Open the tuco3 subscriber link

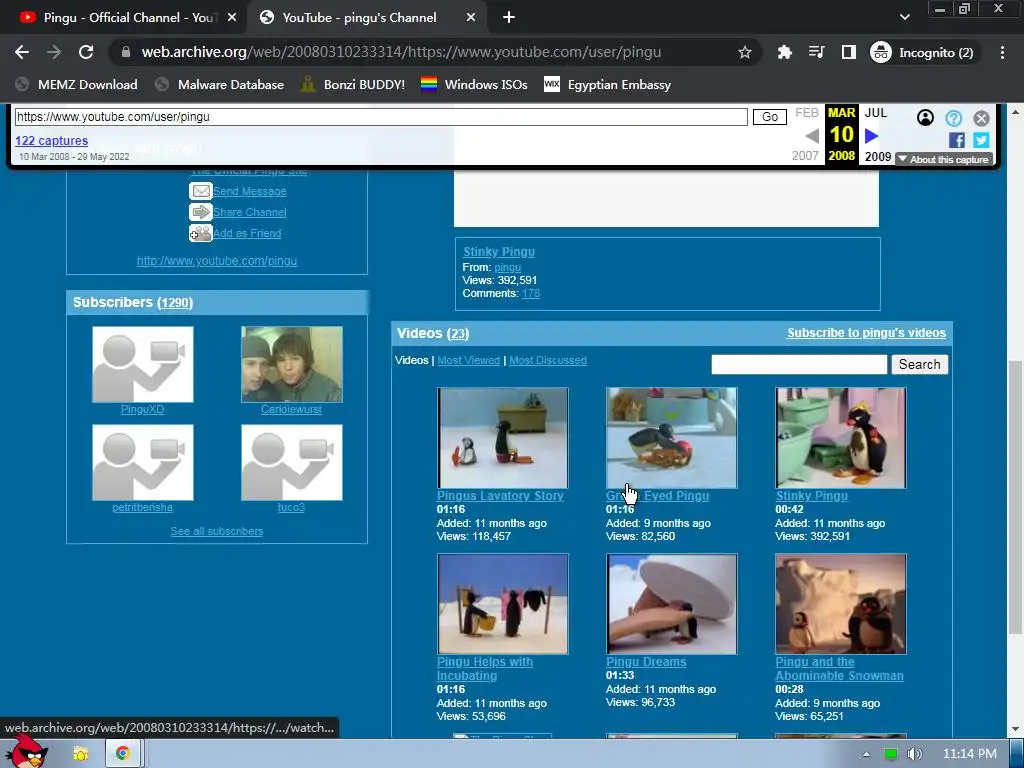[x=291, y=507]
